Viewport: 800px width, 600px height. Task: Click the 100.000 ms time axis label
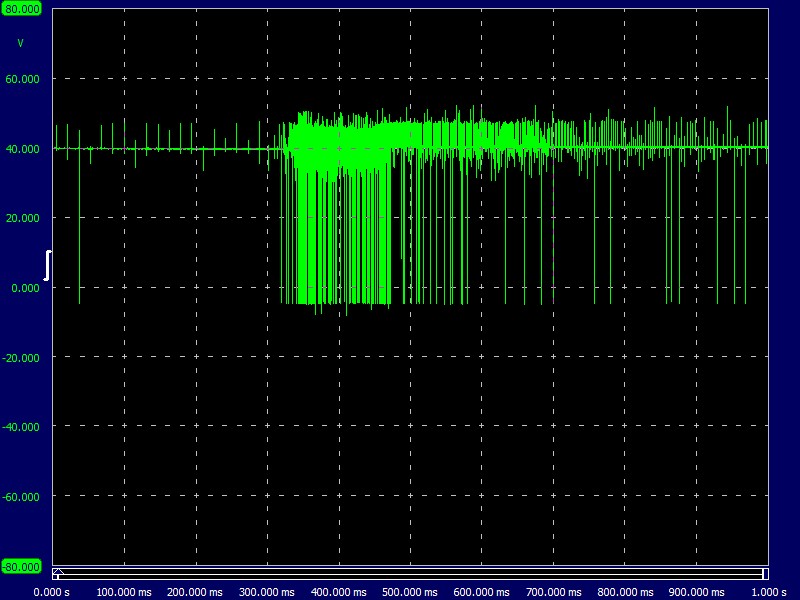click(x=124, y=592)
